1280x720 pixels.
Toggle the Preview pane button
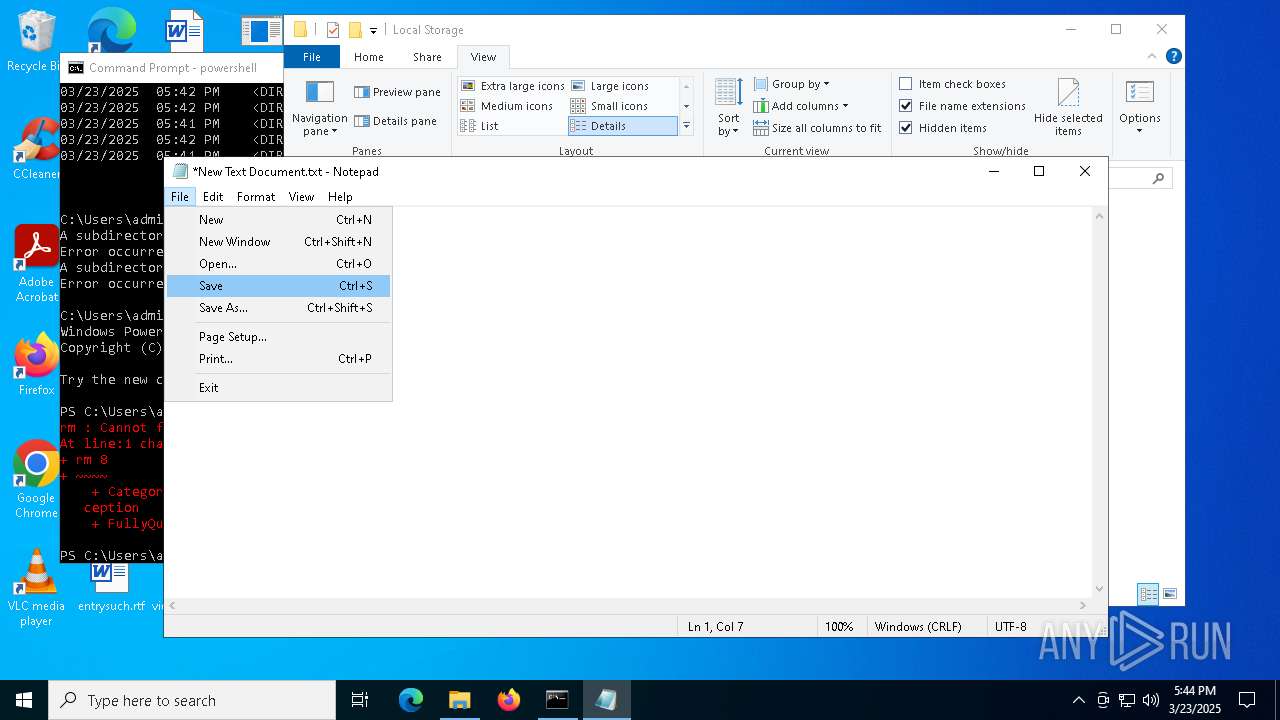click(397, 92)
